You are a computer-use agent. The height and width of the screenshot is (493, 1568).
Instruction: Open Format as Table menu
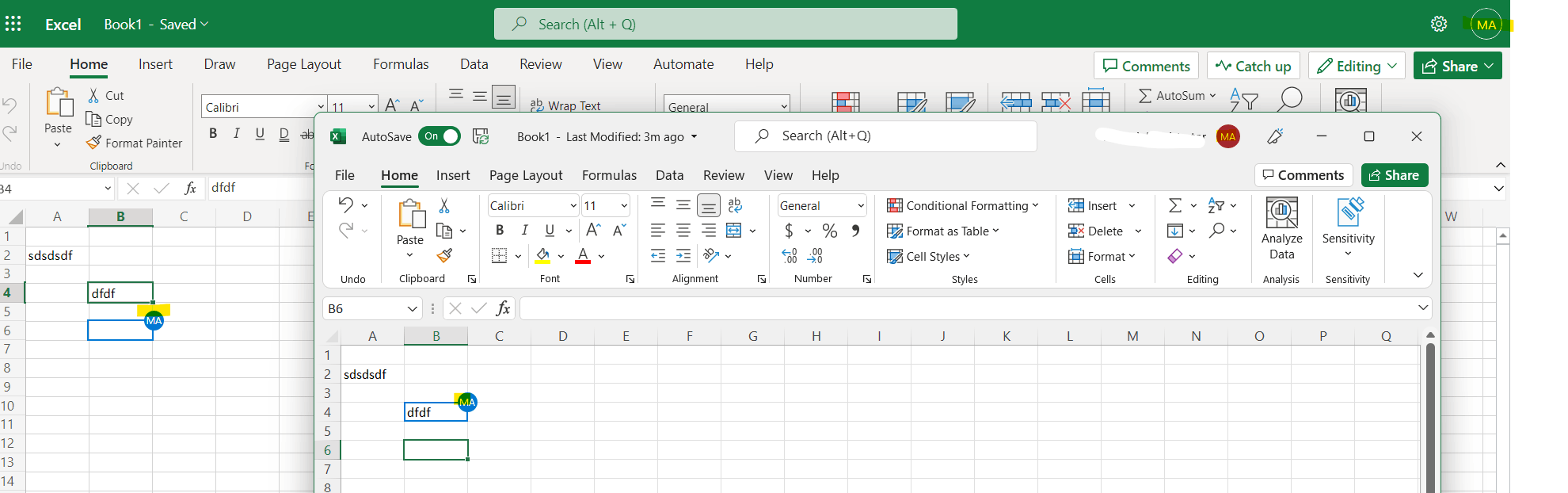pyautogui.click(x=942, y=231)
